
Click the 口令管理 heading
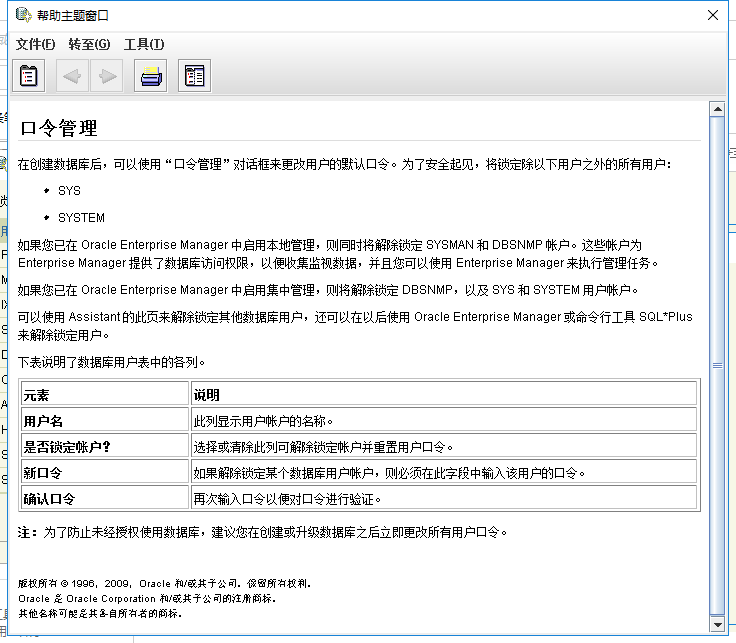[59, 128]
